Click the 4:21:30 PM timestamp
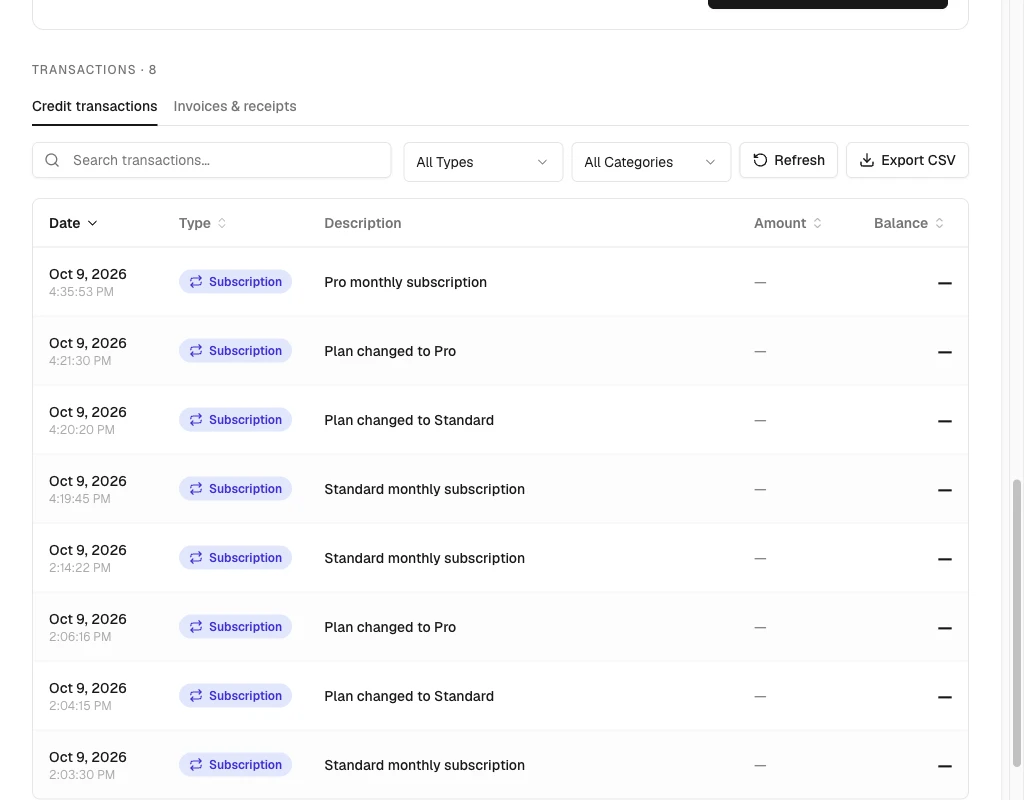Screen dimensions: 1024x800 (x=80, y=360)
